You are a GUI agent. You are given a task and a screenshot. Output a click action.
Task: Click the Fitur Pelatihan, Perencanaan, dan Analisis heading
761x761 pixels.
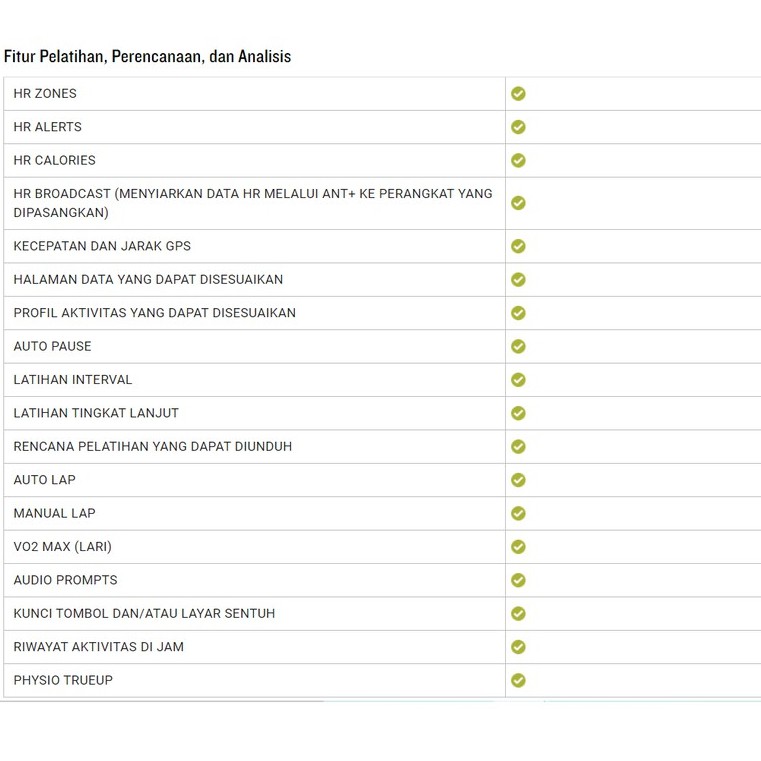[x=148, y=57]
